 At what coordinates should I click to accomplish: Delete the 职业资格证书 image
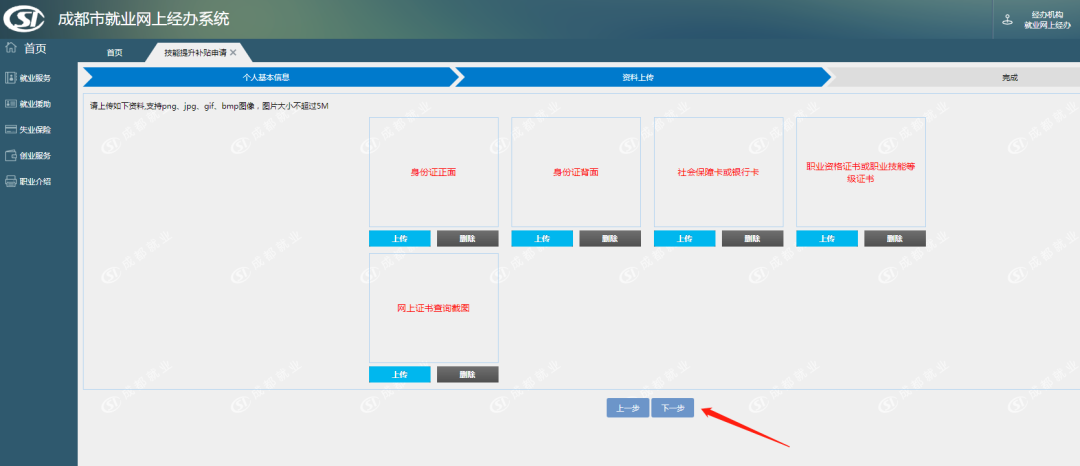894,239
